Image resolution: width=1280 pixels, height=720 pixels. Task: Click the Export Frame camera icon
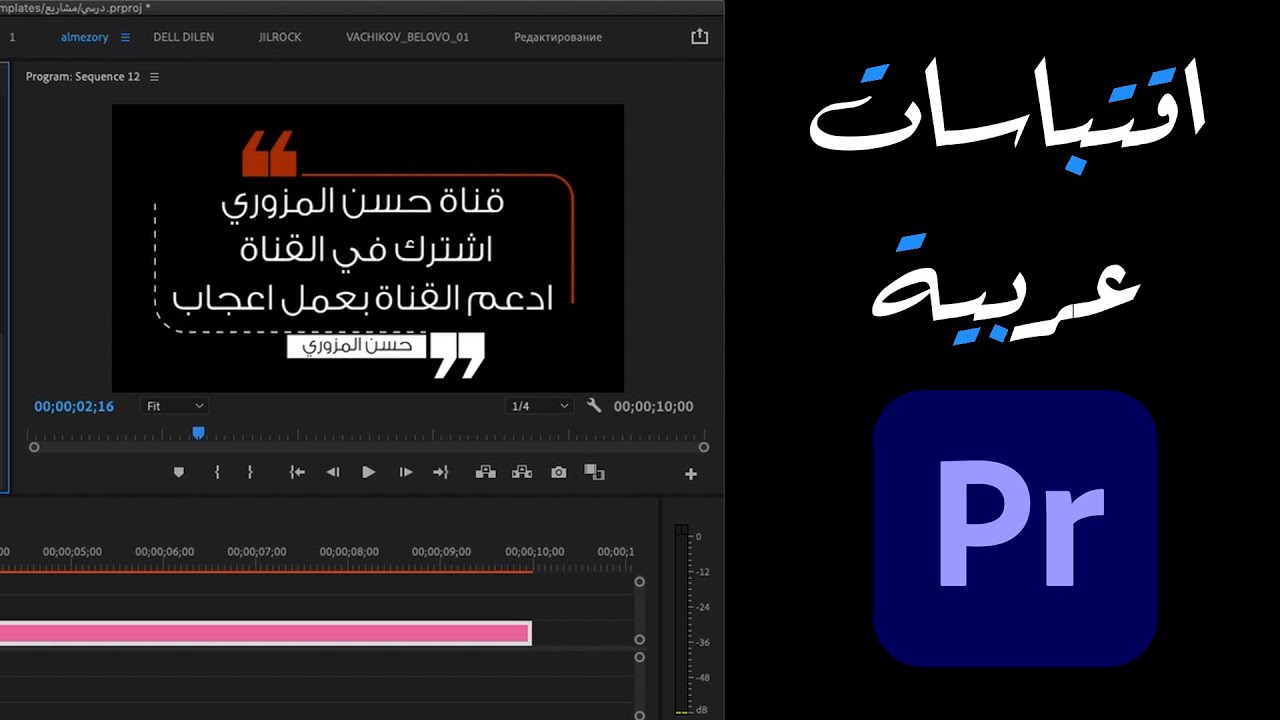[559, 473]
